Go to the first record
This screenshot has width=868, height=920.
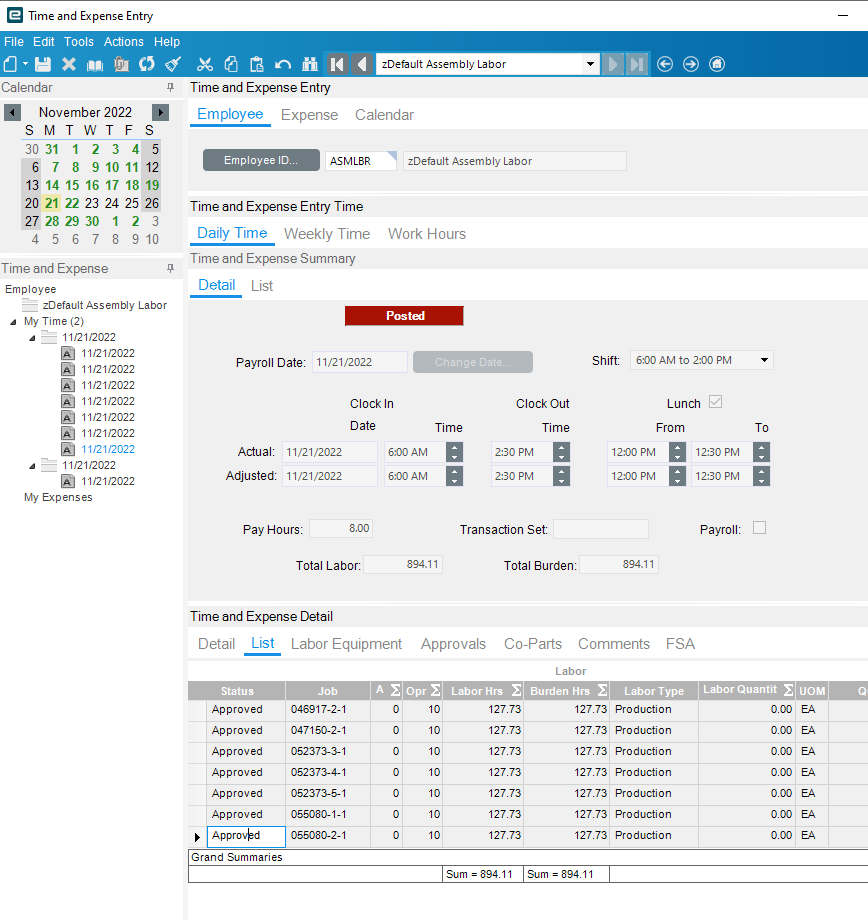tap(337, 64)
